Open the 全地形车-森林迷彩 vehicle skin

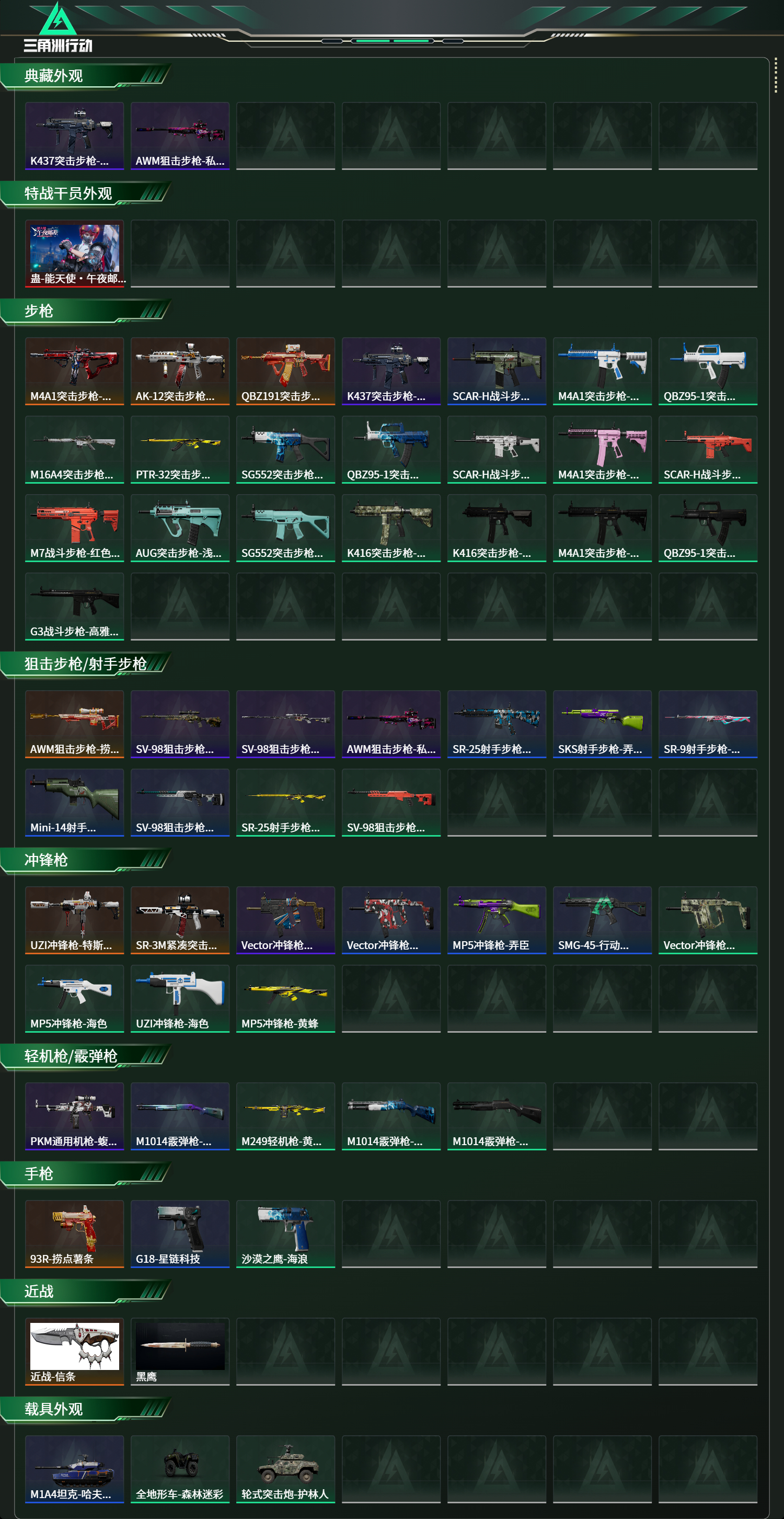[180, 1469]
